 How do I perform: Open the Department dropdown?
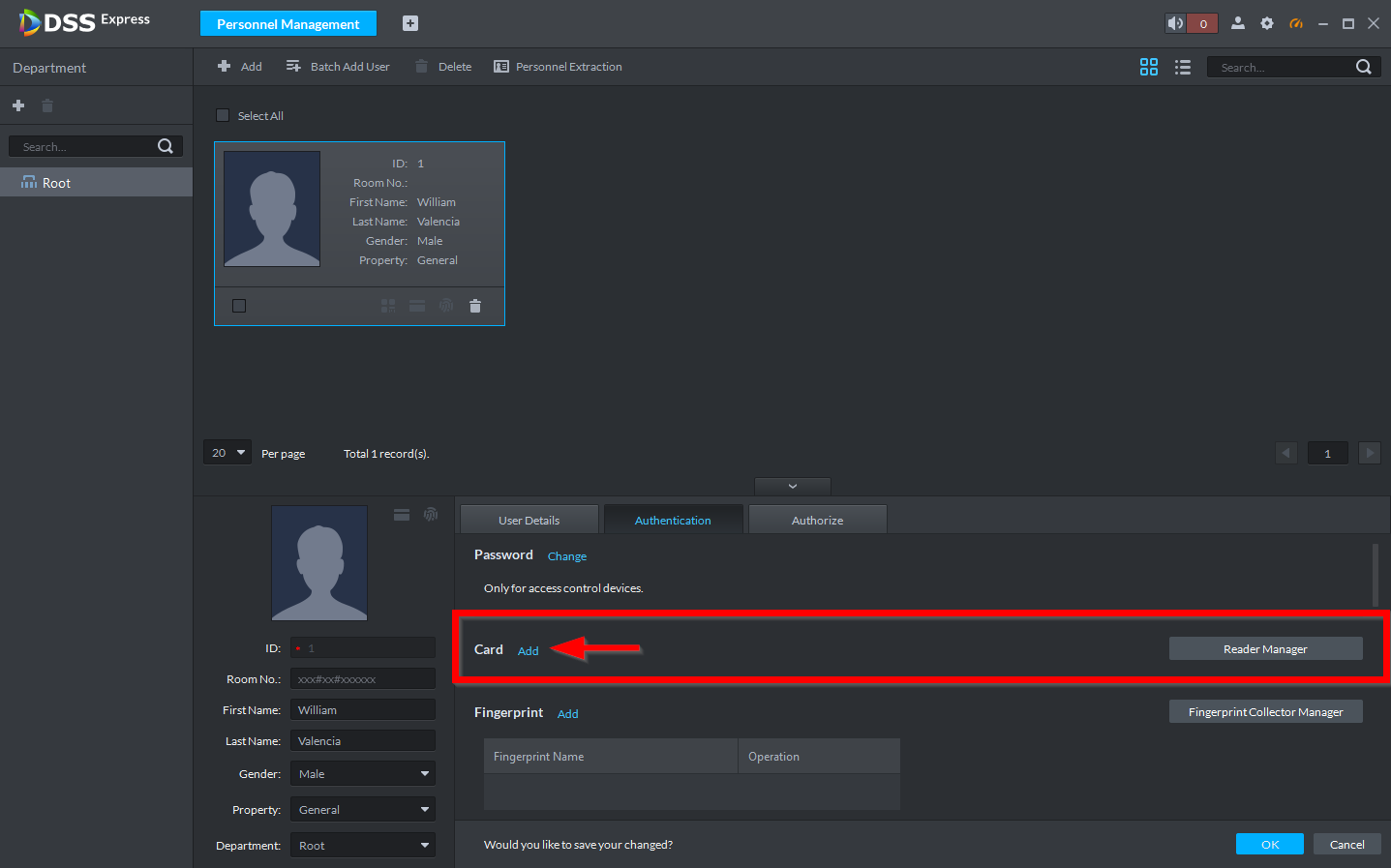[x=363, y=846]
